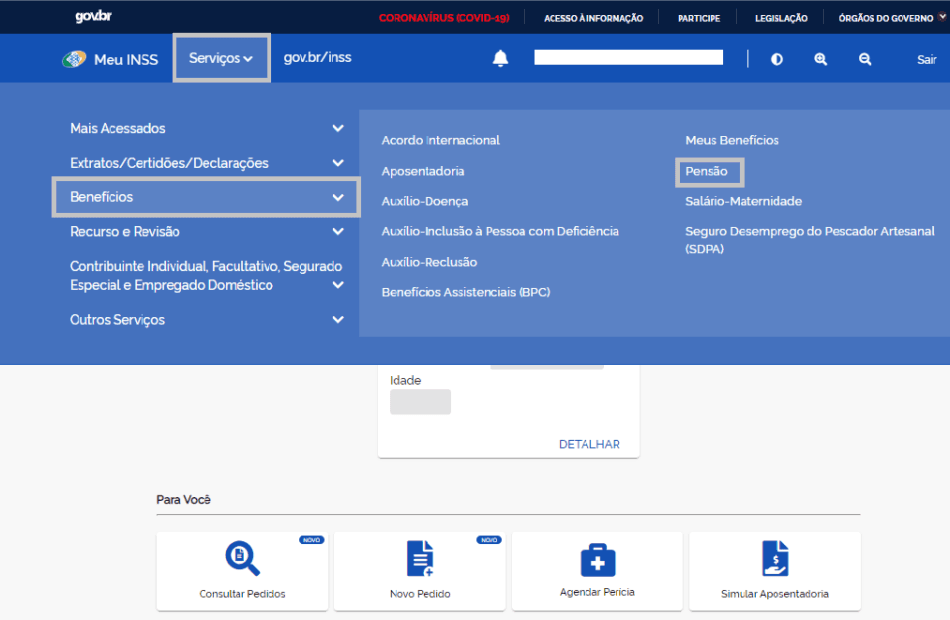950x620 pixels.
Task: Choose the Pensão option
Action: 709,172
